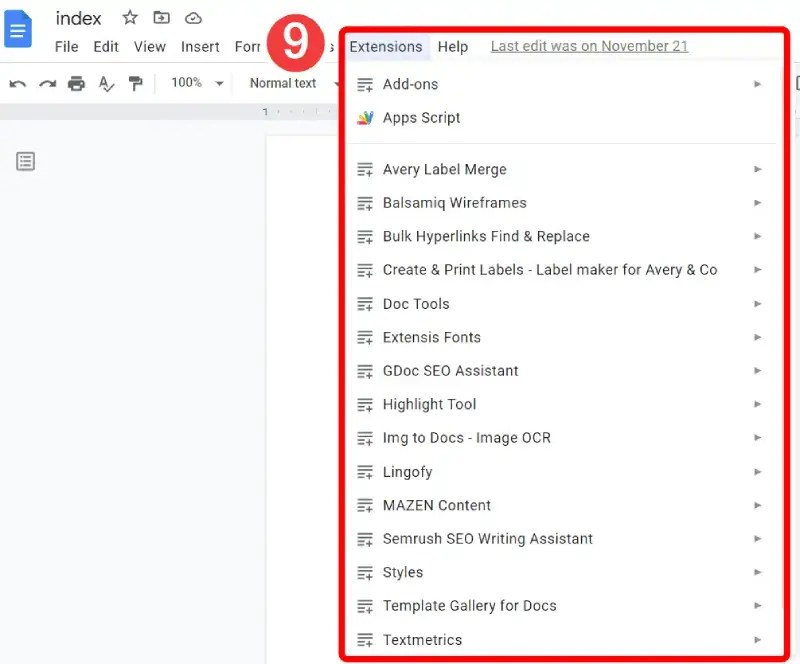The width and height of the screenshot is (800, 664).
Task: Click the move to folder icon
Action: (x=161, y=18)
